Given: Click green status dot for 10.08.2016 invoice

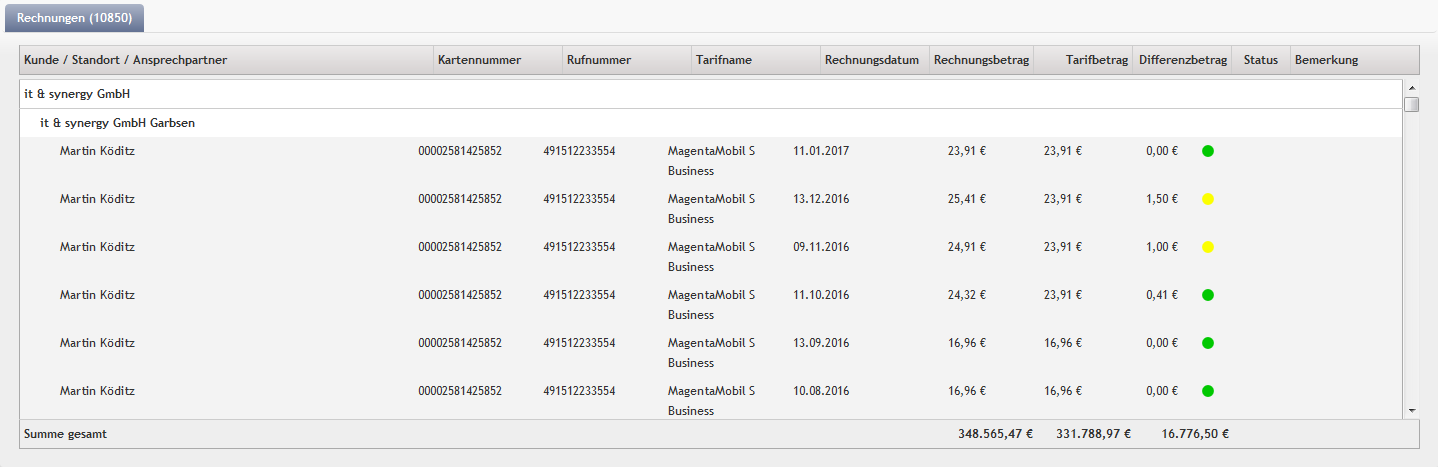Looking at the screenshot, I should [x=1208, y=391].
